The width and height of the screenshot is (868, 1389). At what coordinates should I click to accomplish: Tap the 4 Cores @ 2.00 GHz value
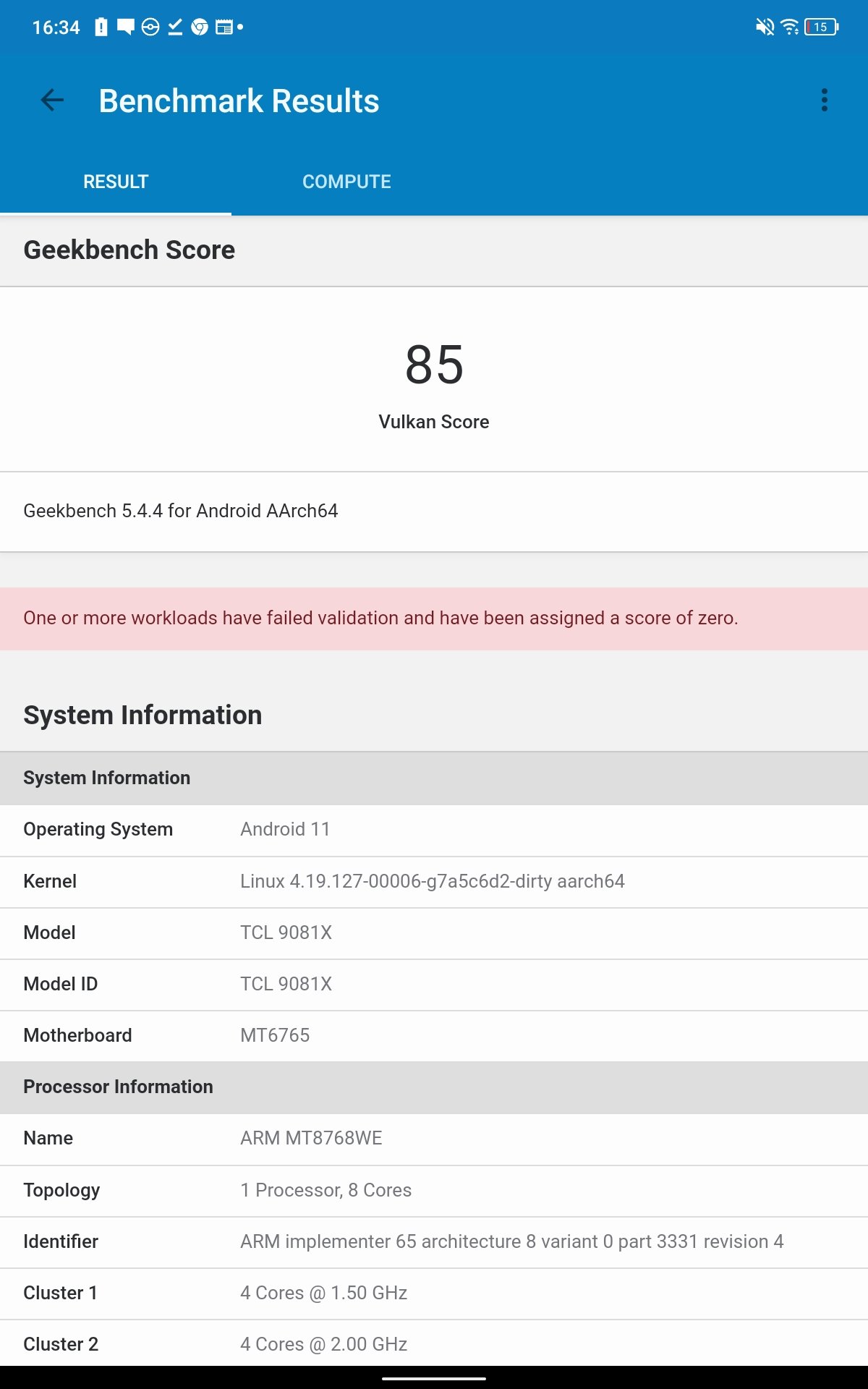point(323,1344)
